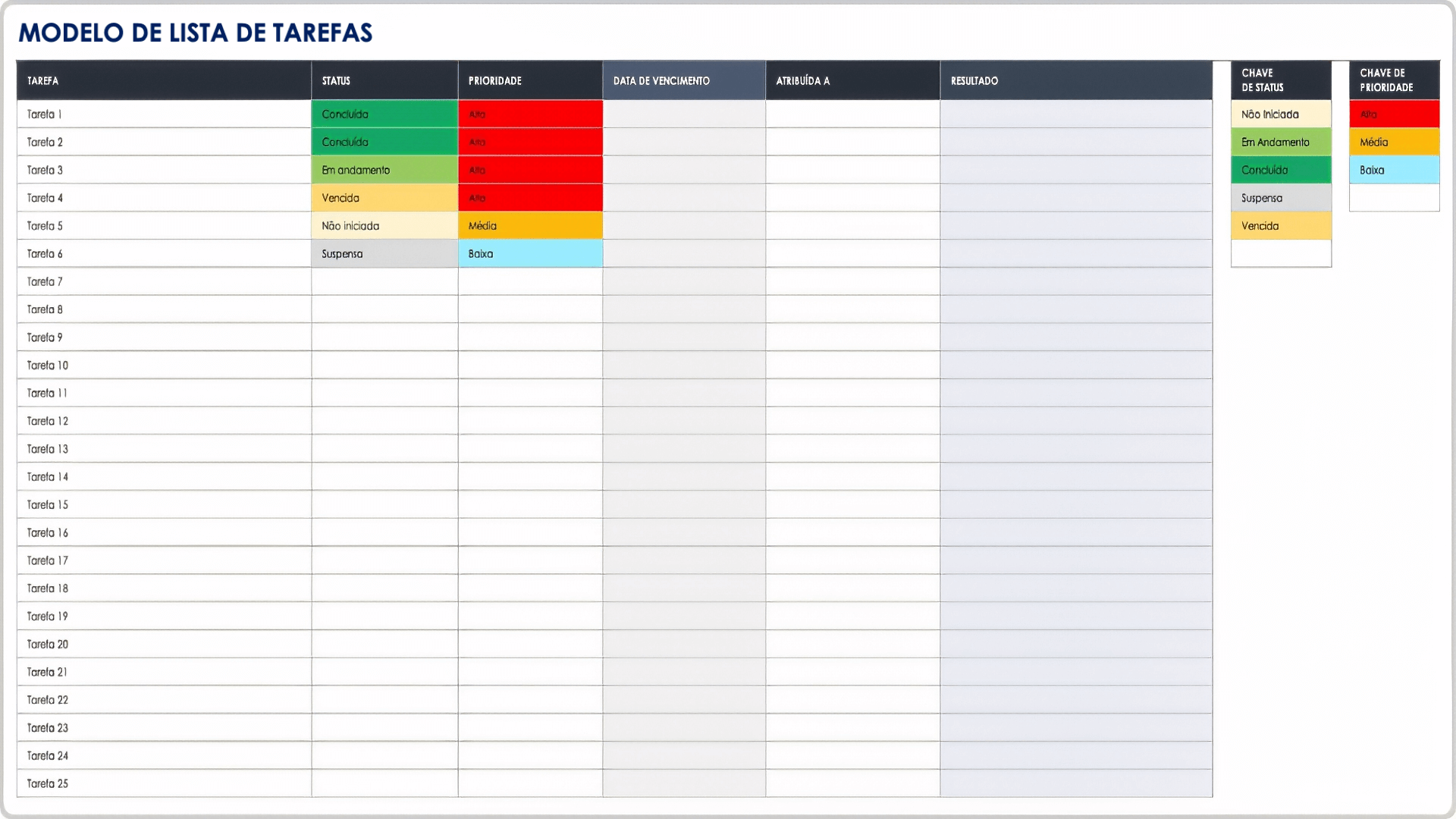
Task: Click the CHAVE DE PRIORIDADE header
Action: click(1394, 80)
